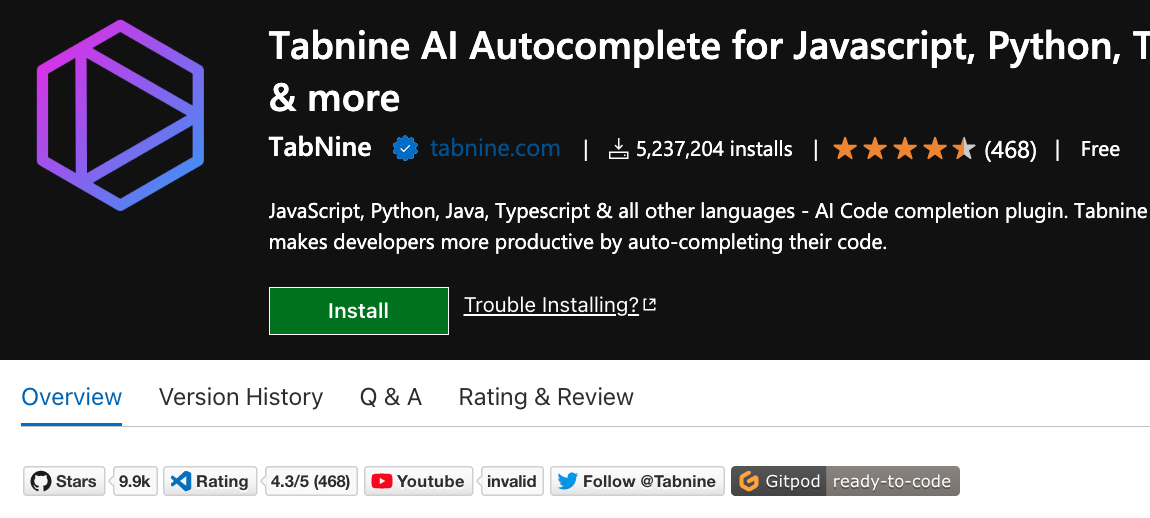Open the Gitpod ready-to-code badge
Image resolution: width=1150 pixels, height=518 pixels.
(x=845, y=481)
